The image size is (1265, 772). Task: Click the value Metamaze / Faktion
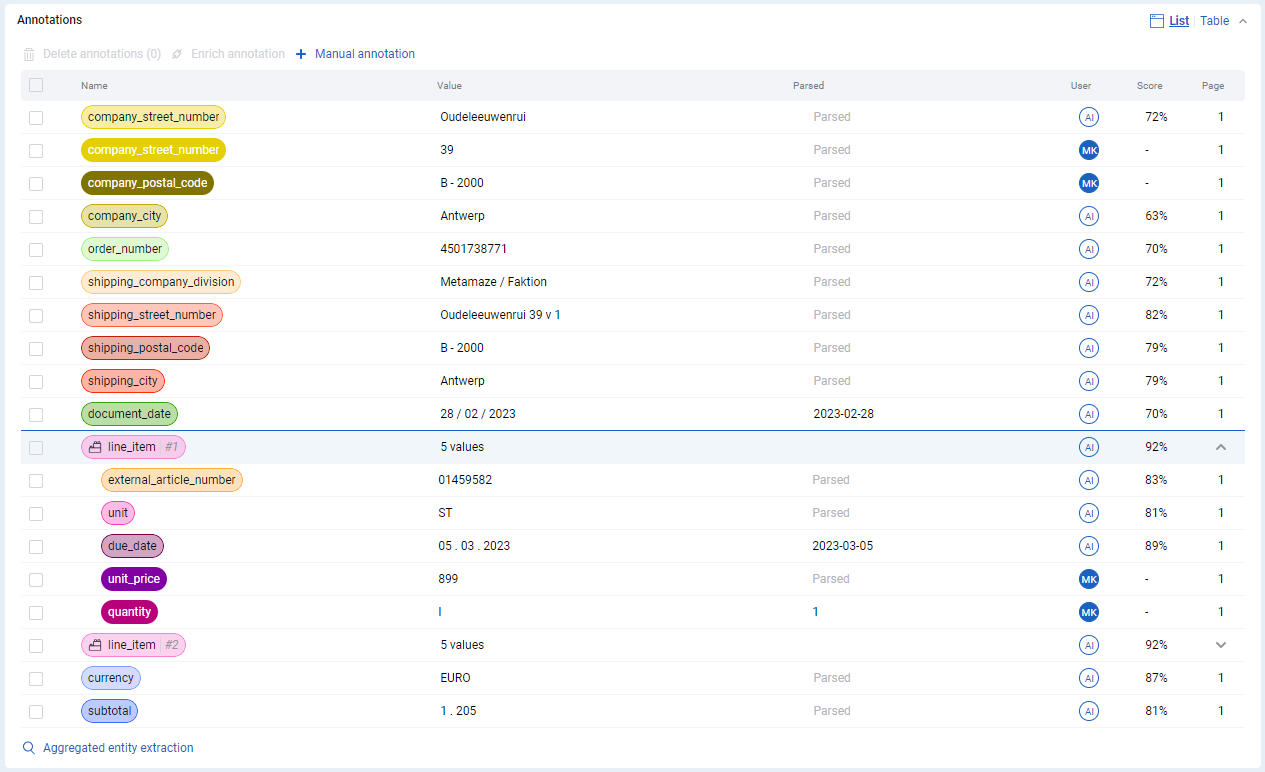(494, 282)
